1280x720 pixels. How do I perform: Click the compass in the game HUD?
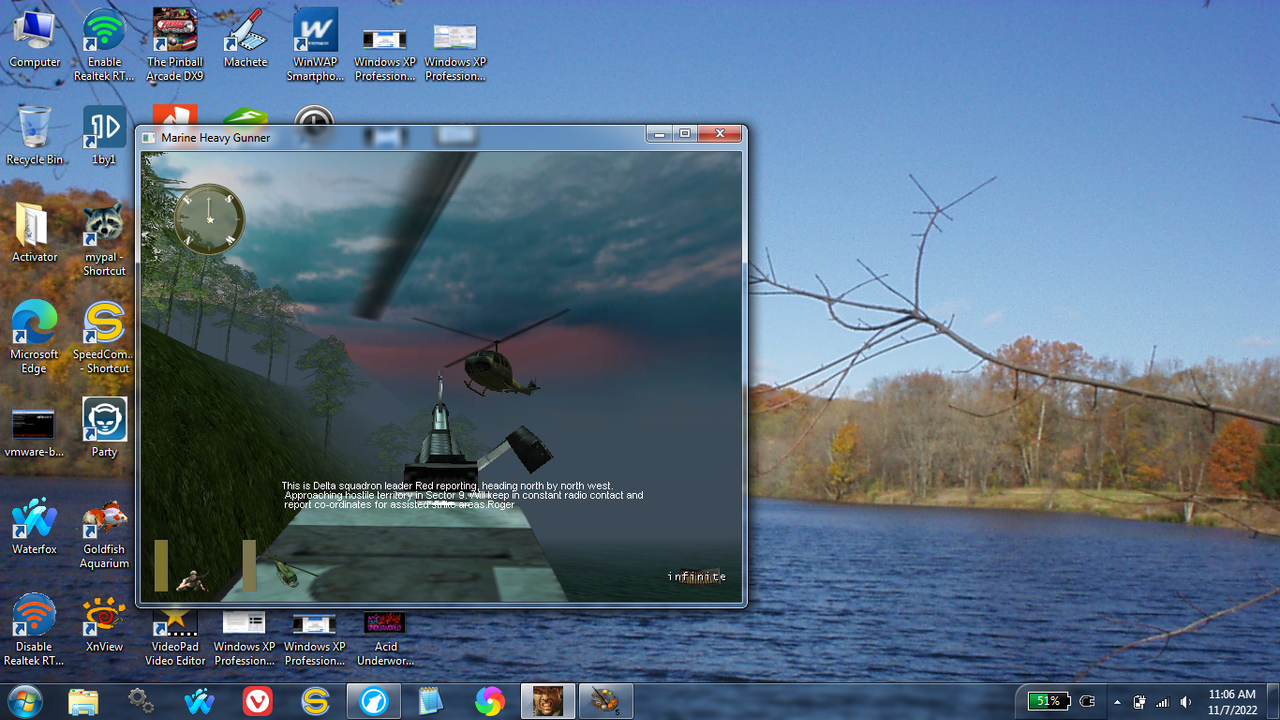210,219
